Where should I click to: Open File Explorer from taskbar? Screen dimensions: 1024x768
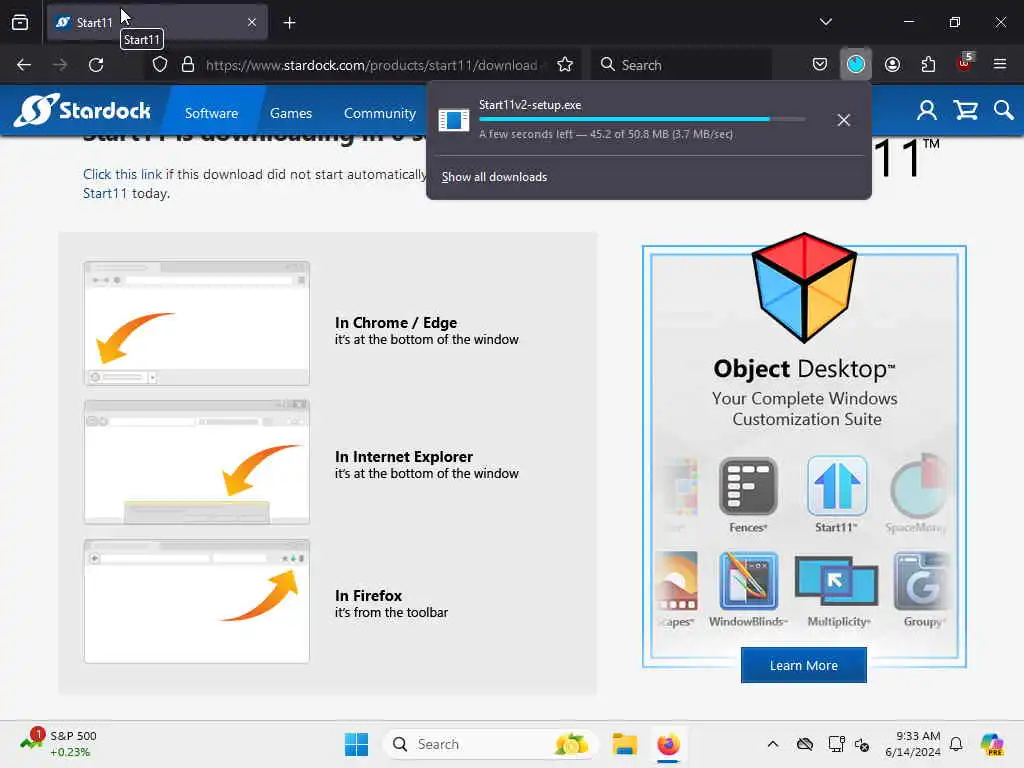point(625,744)
